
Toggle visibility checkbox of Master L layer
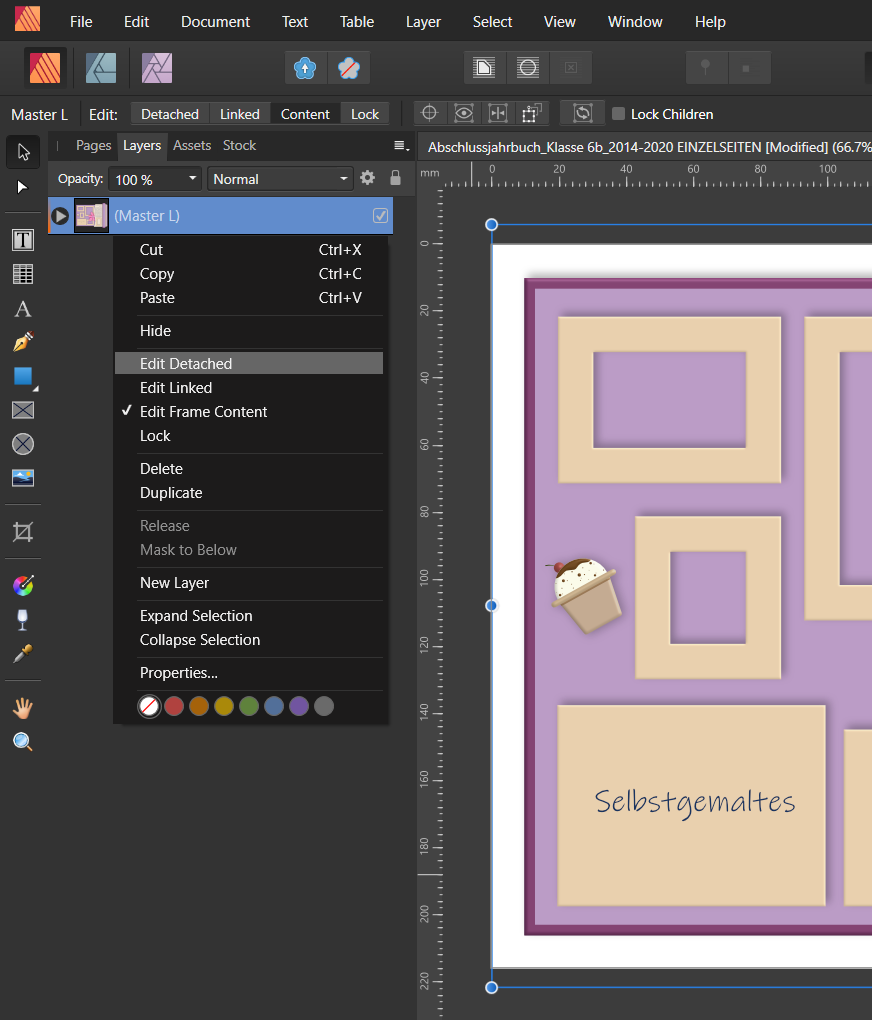click(x=380, y=215)
